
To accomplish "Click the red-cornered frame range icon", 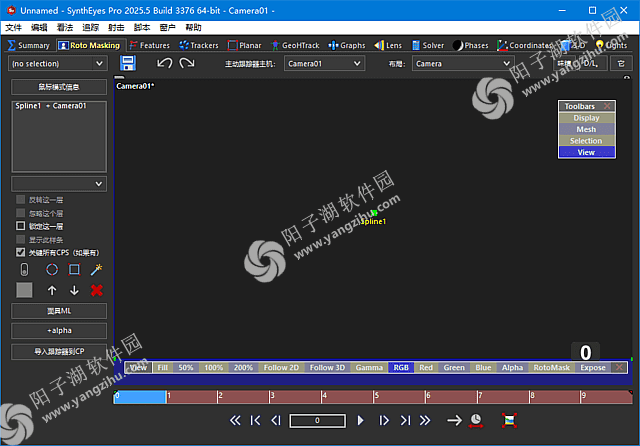I will (x=509, y=420).
